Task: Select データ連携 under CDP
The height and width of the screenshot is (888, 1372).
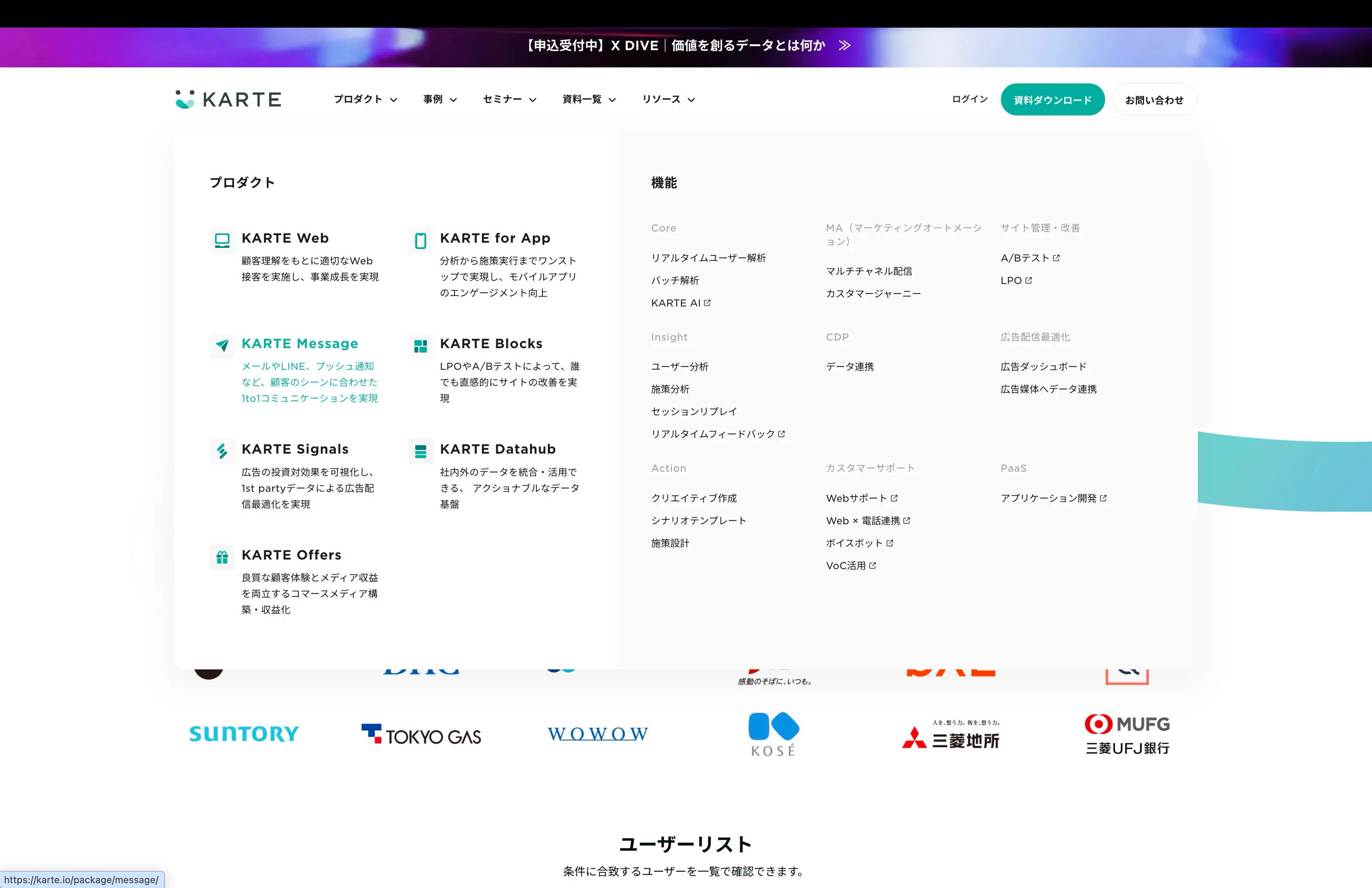Action: [x=850, y=367]
